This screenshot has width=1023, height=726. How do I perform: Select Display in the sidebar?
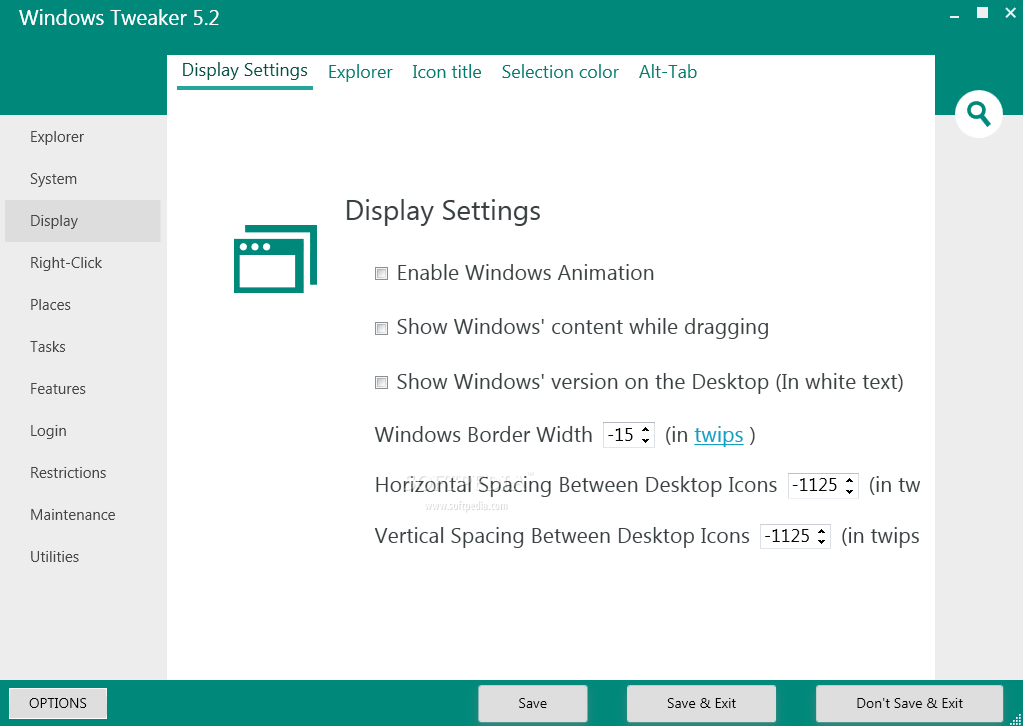(83, 221)
